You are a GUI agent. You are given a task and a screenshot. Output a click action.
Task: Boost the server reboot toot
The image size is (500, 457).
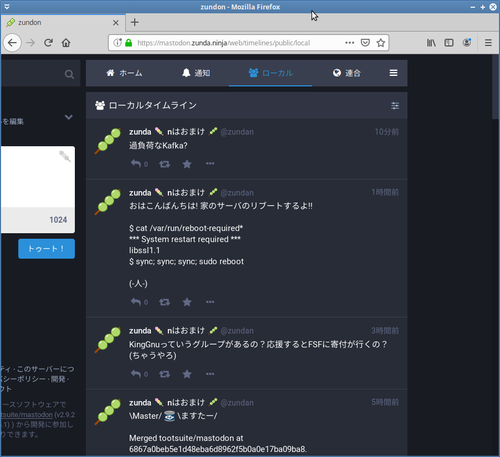click(x=164, y=302)
